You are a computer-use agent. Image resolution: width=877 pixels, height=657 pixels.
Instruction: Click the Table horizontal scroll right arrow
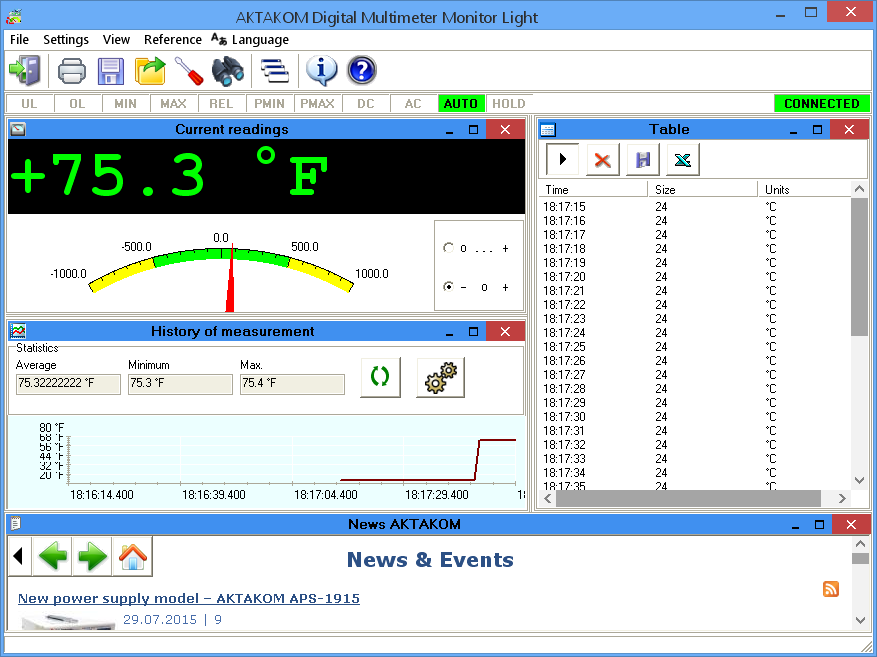[x=842, y=498]
